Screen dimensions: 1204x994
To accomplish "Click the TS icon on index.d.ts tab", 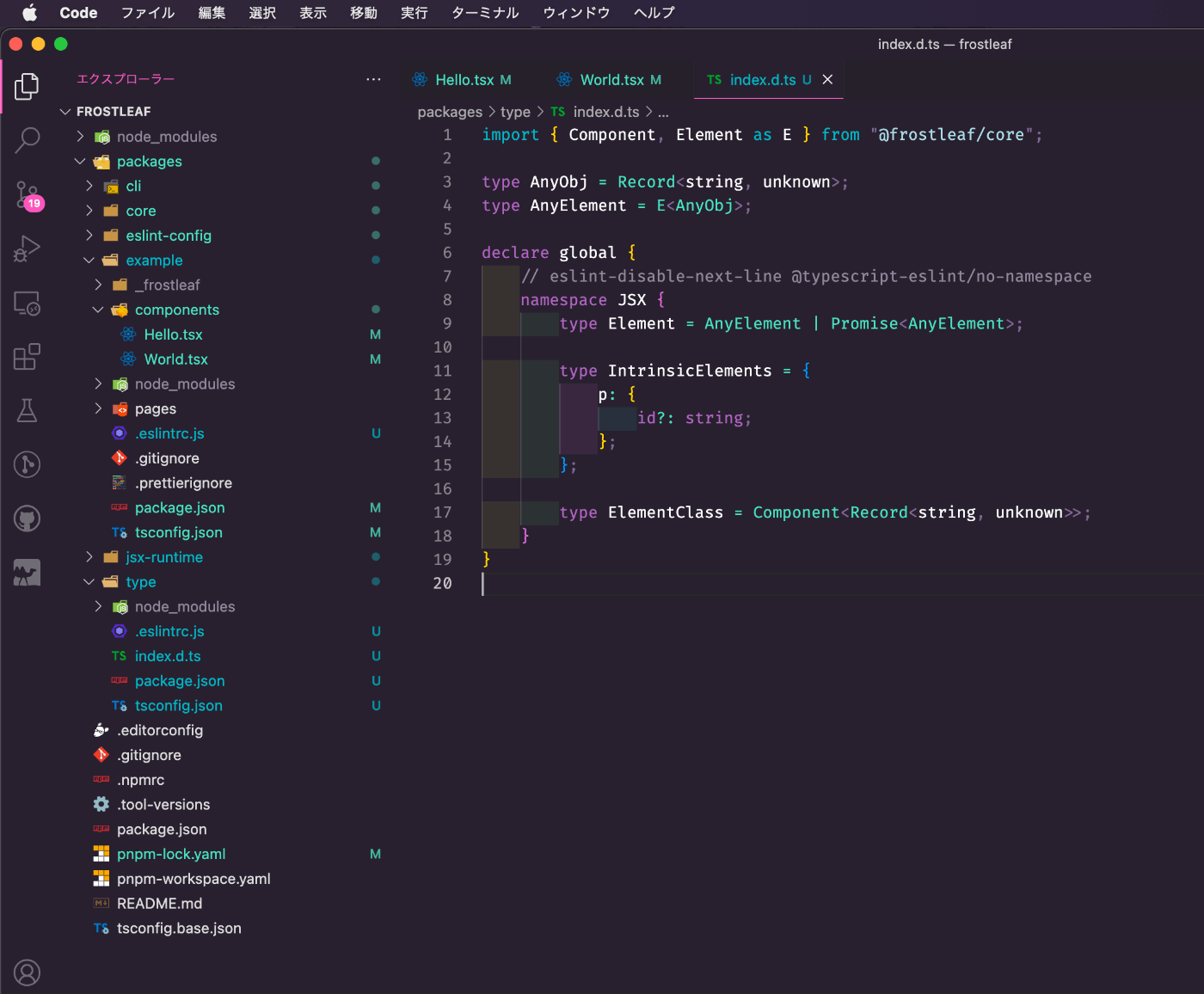I will (x=715, y=79).
